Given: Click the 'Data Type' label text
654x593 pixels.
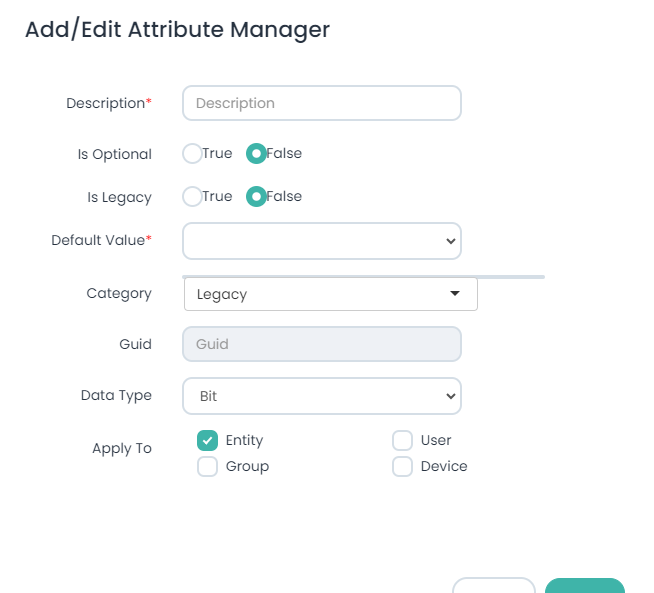Looking at the screenshot, I should [x=116, y=396].
